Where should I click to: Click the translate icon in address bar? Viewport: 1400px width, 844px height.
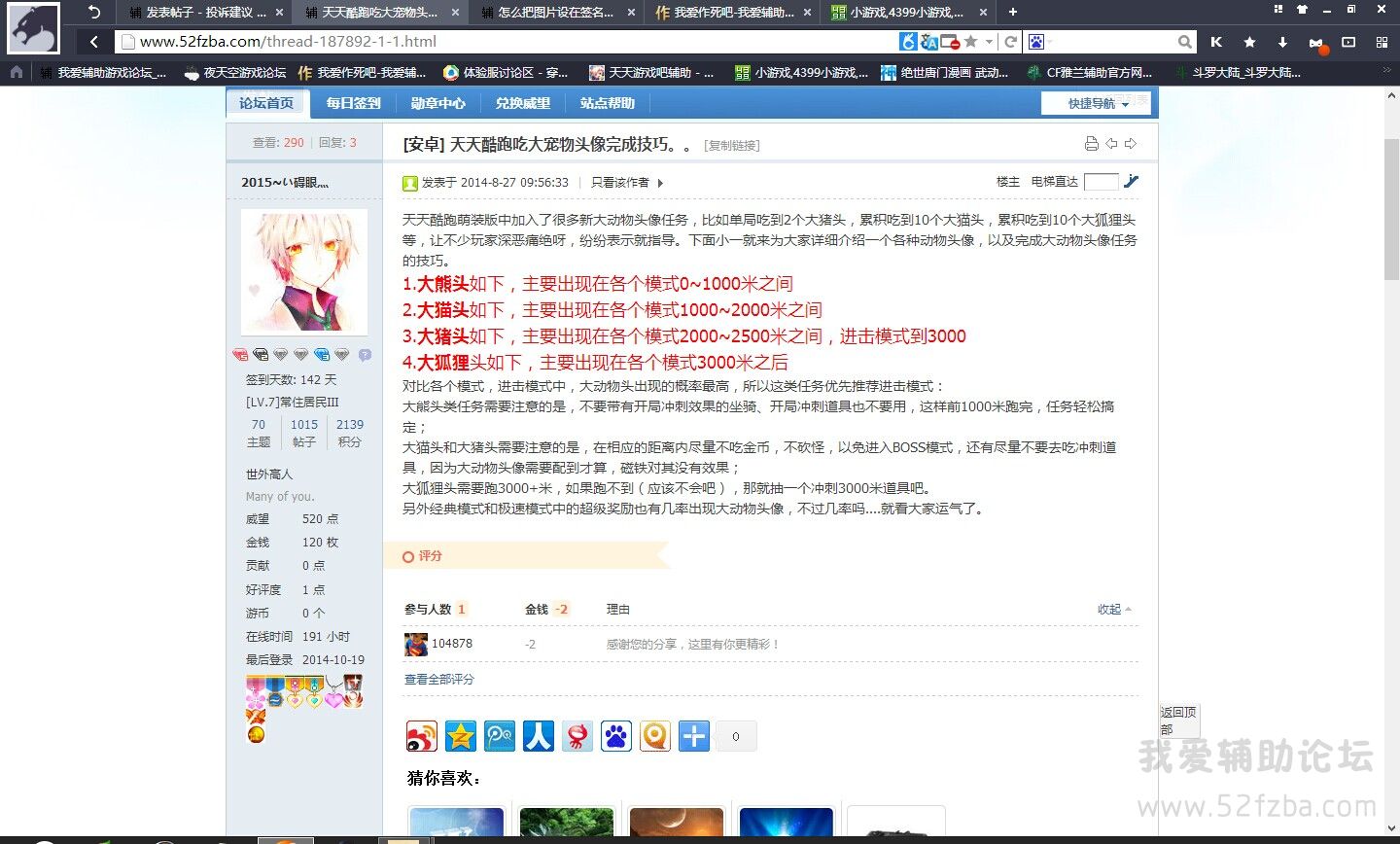pyautogui.click(x=929, y=42)
